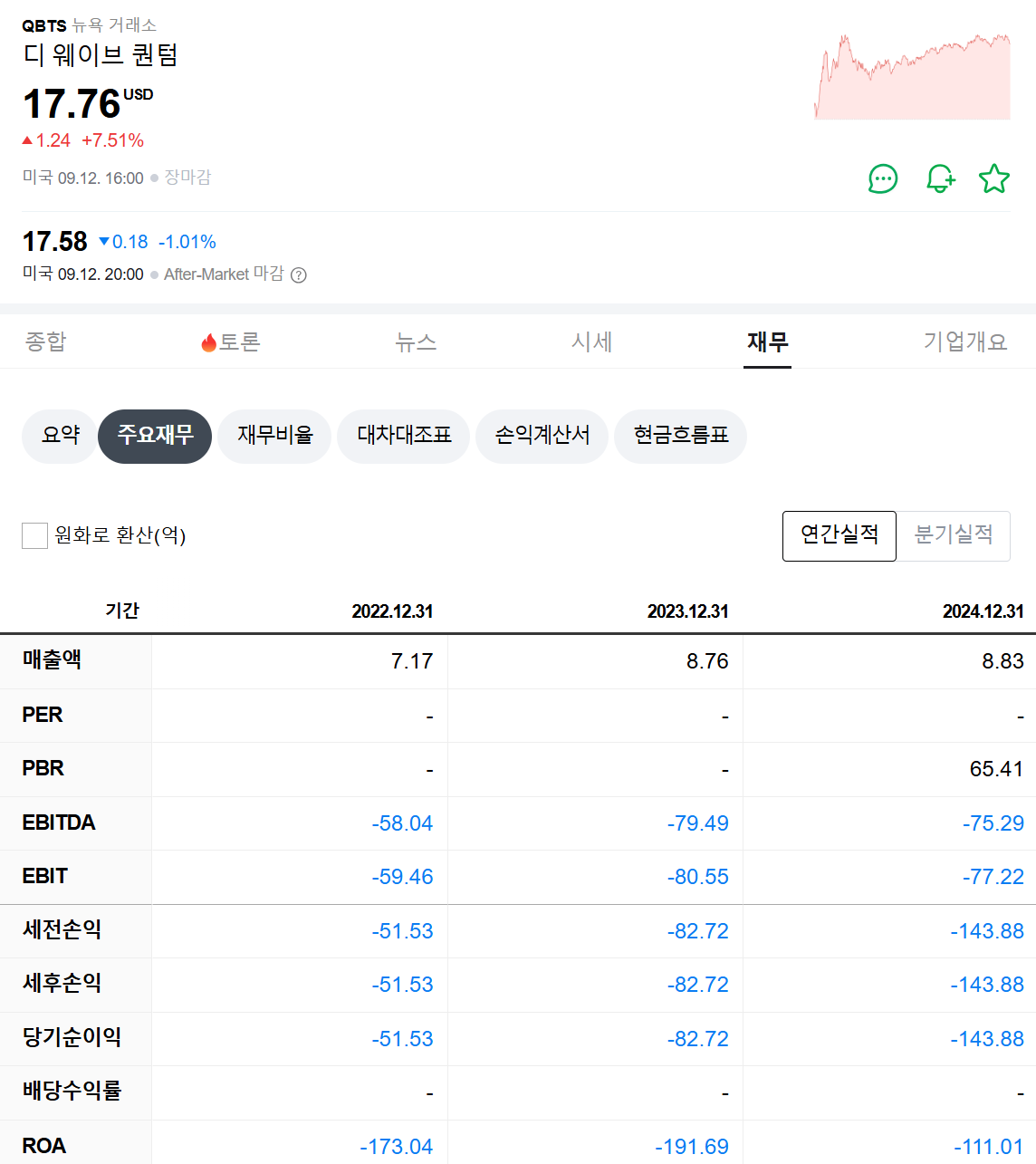This screenshot has width=1036, height=1164.
Task: Open After-Market help question mark icon
Action: (x=299, y=275)
